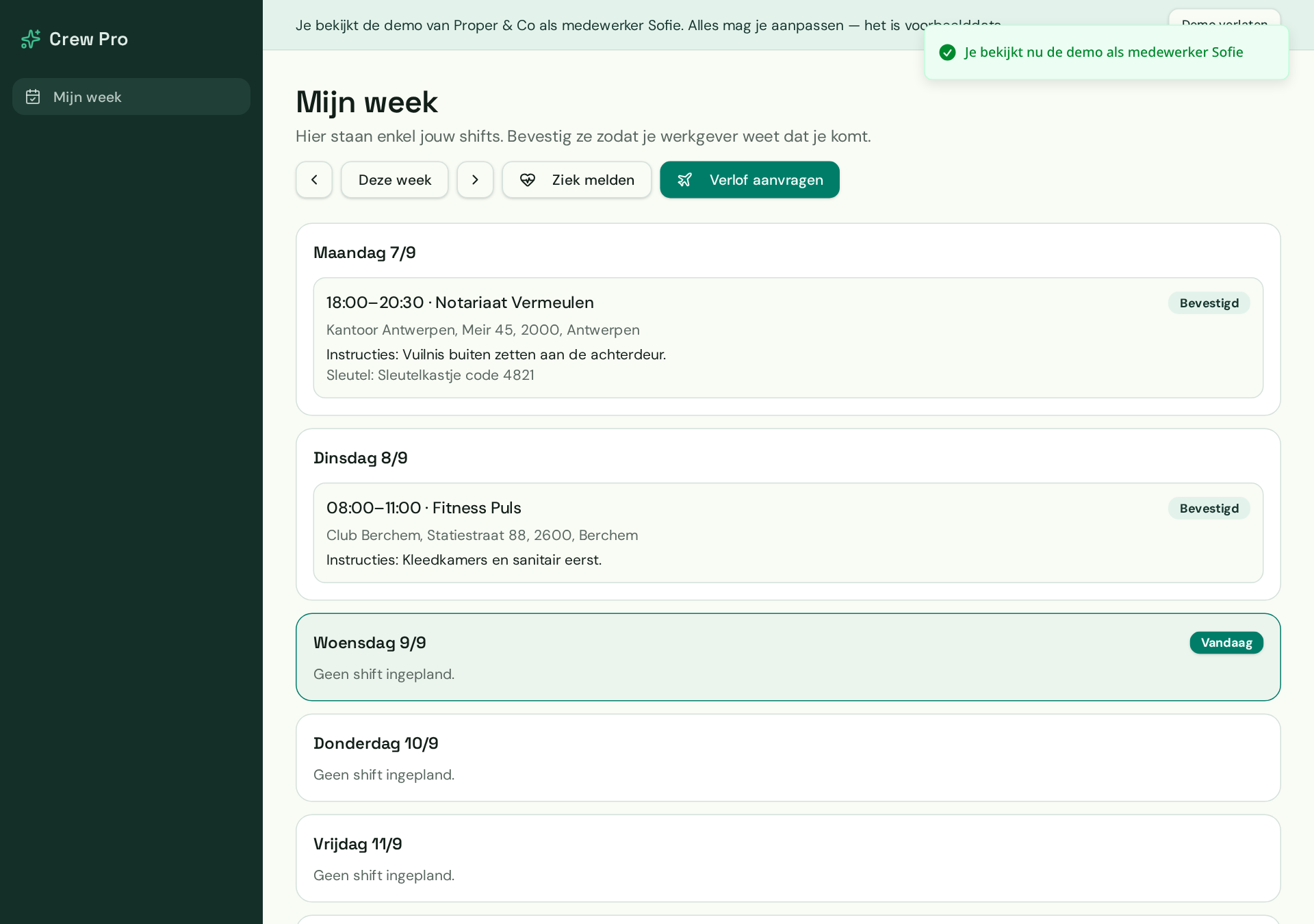Click the Bevestigd badge for Fitness Puls
The height and width of the screenshot is (924, 1314).
(1209, 509)
